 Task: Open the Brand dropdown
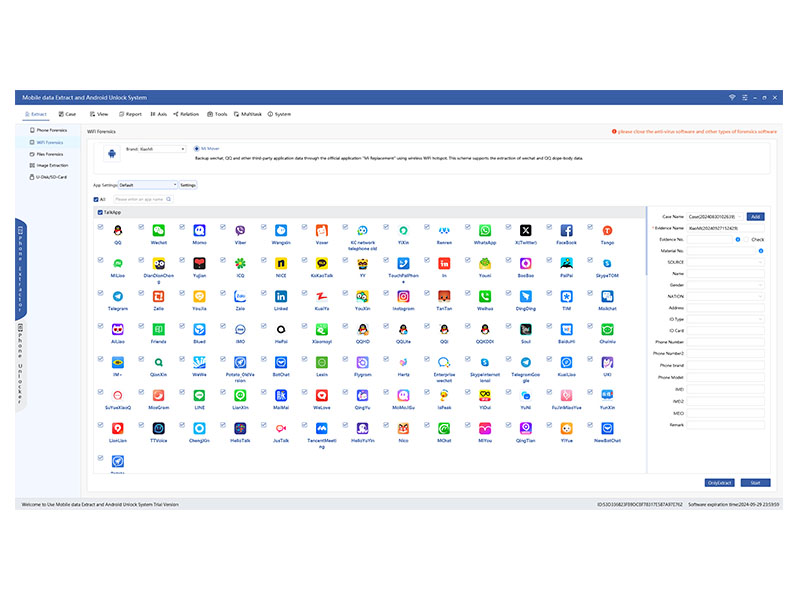[x=162, y=149]
